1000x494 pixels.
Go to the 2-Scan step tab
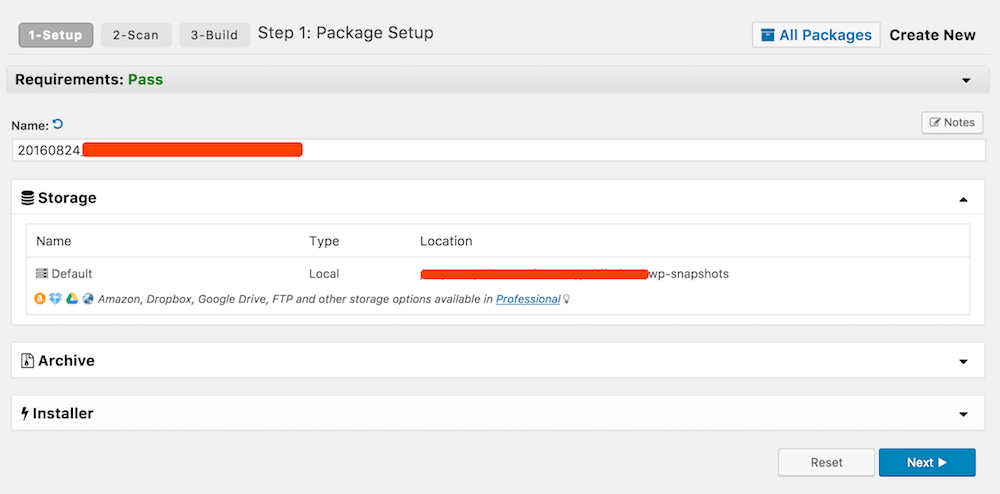click(136, 35)
